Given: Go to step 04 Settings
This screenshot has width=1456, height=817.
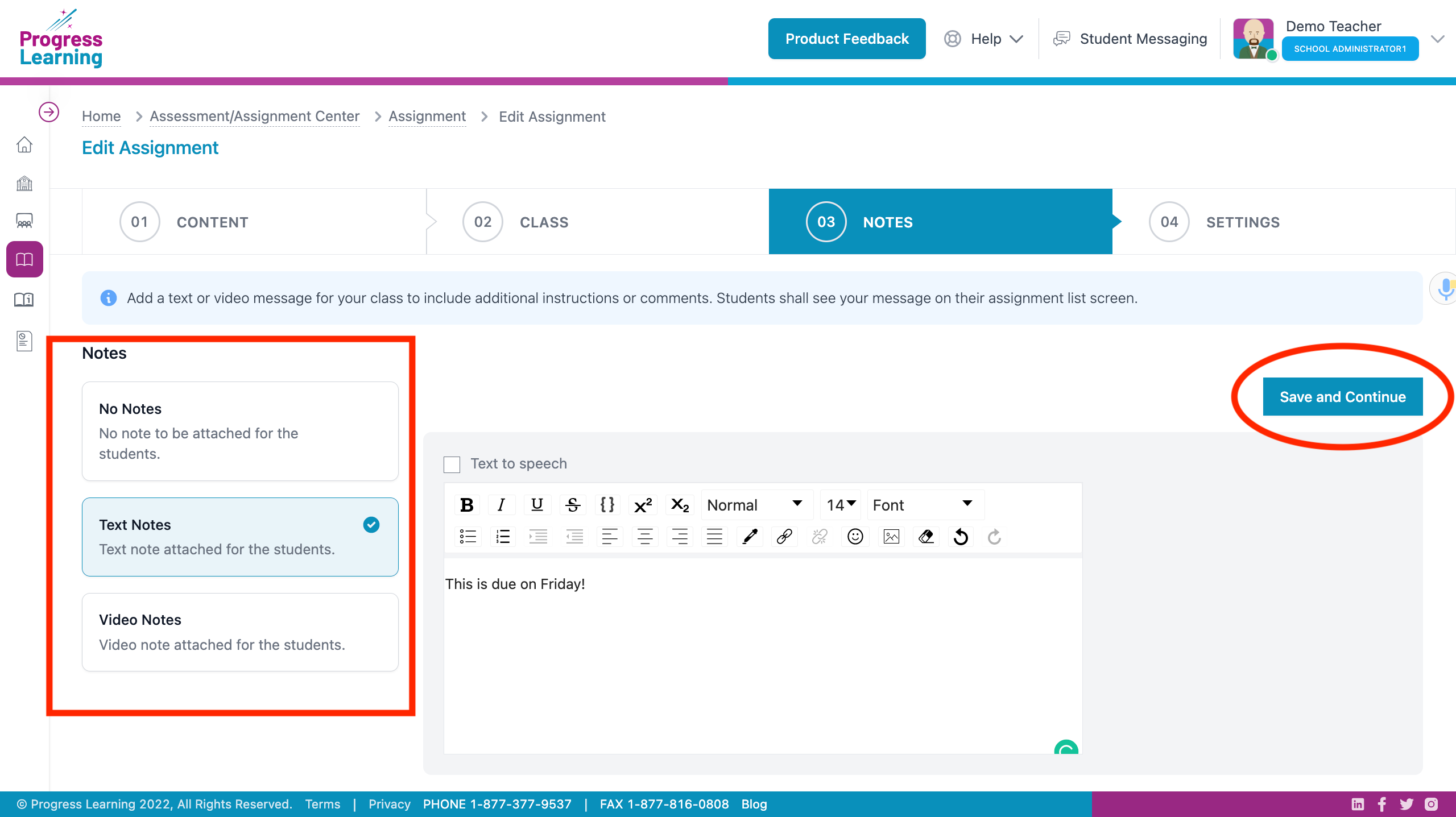Looking at the screenshot, I should point(1284,222).
